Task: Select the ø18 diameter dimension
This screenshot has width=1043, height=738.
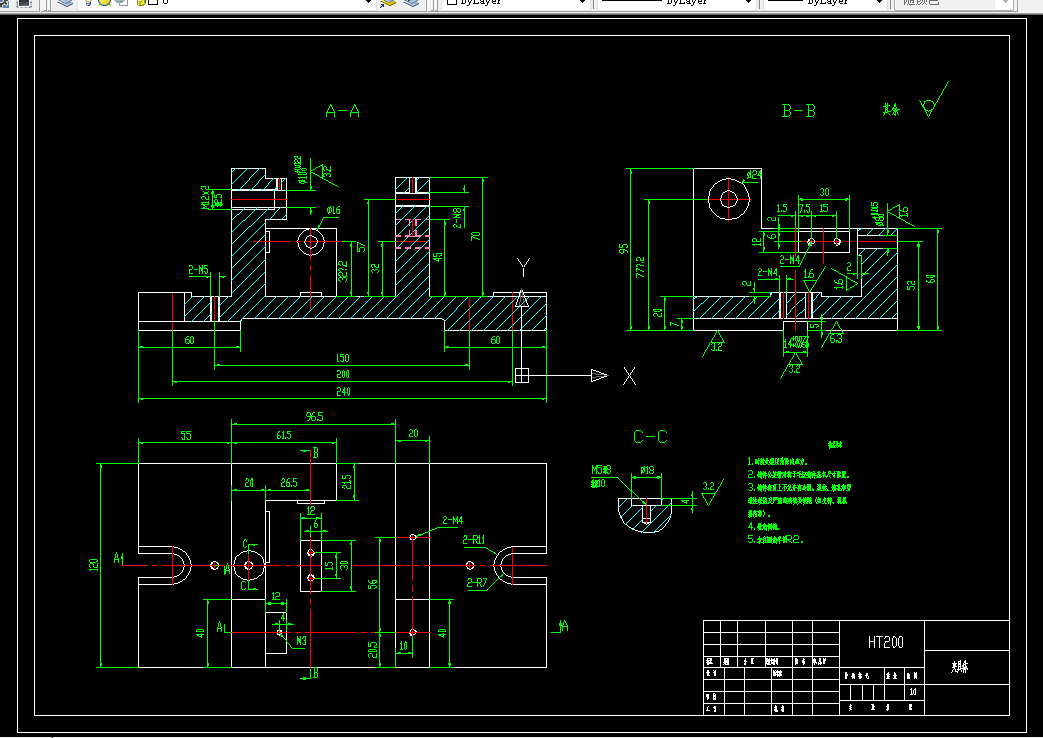Action: (647, 470)
